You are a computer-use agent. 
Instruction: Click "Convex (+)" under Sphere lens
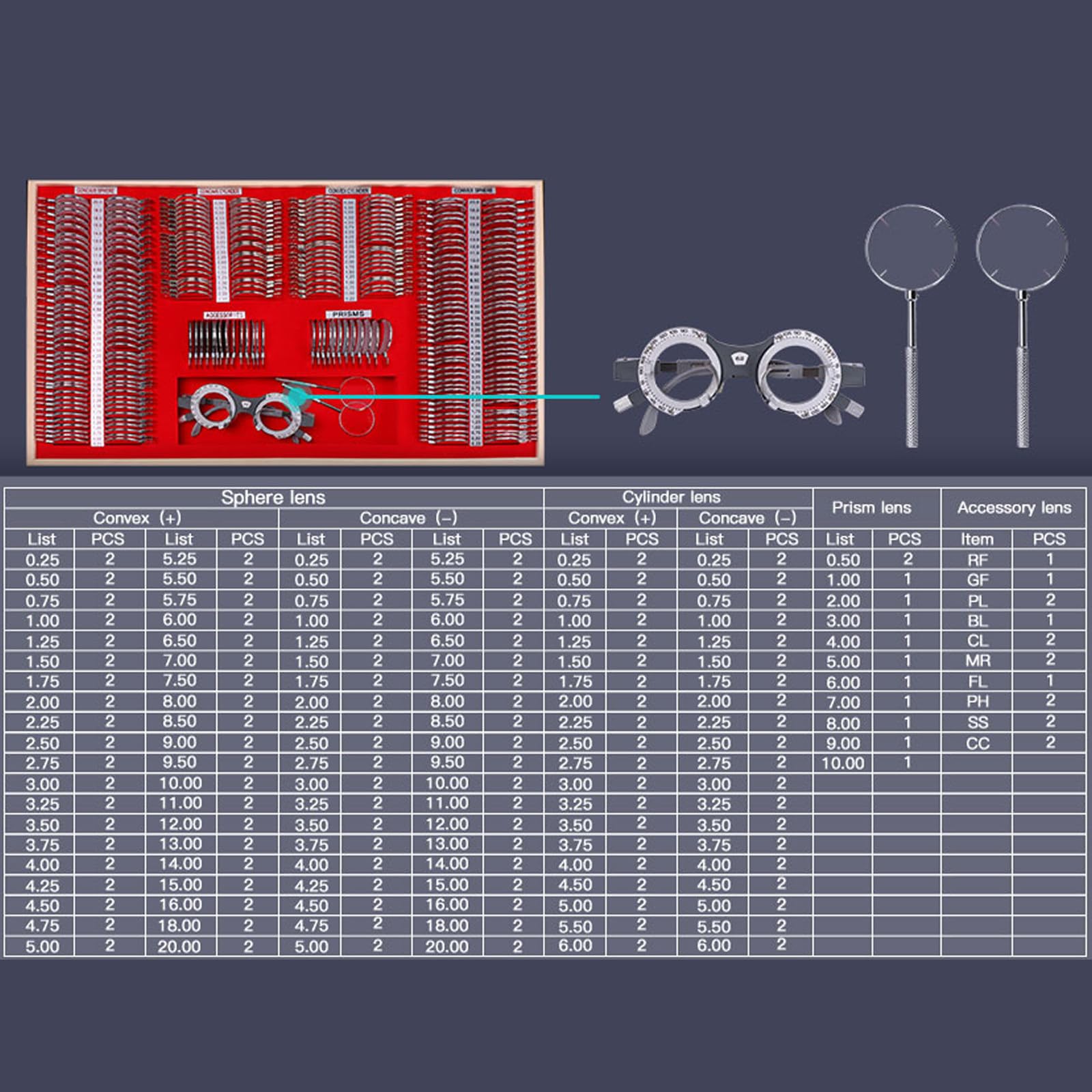tap(137, 518)
